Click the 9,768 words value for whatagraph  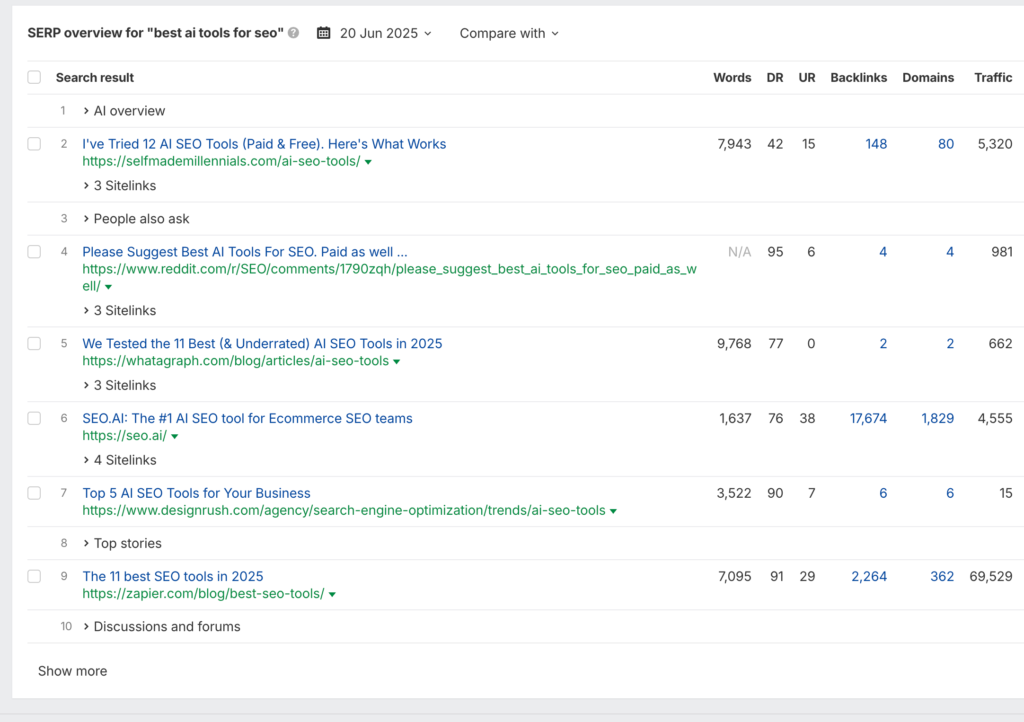(x=734, y=343)
